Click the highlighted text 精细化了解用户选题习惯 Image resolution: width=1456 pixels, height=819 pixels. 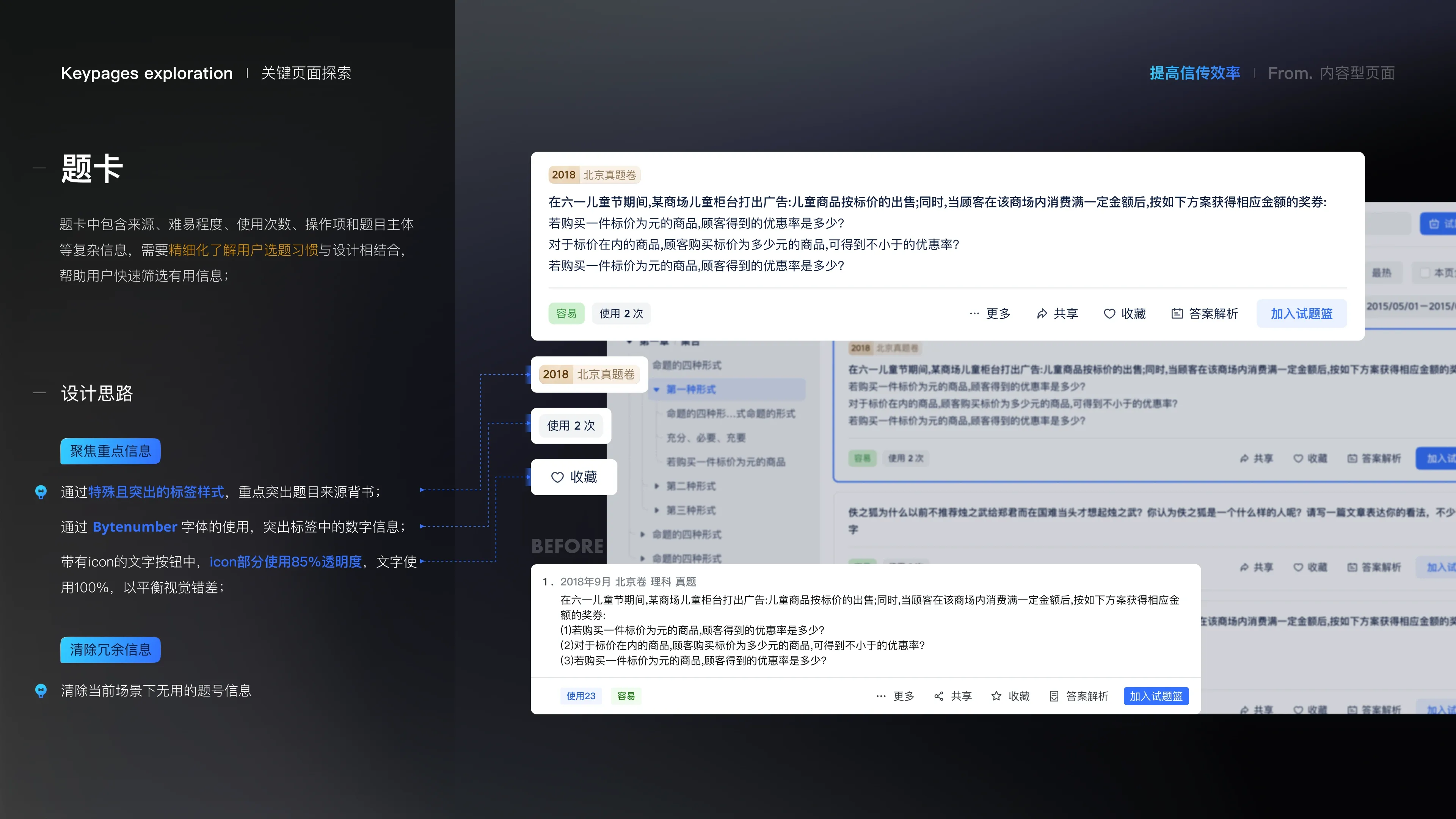(x=243, y=250)
